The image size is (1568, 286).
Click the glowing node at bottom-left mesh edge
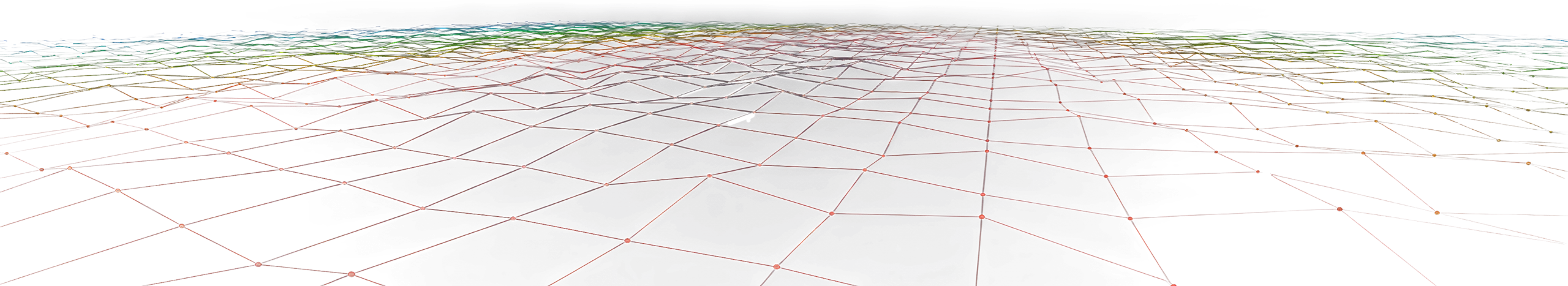[258, 265]
